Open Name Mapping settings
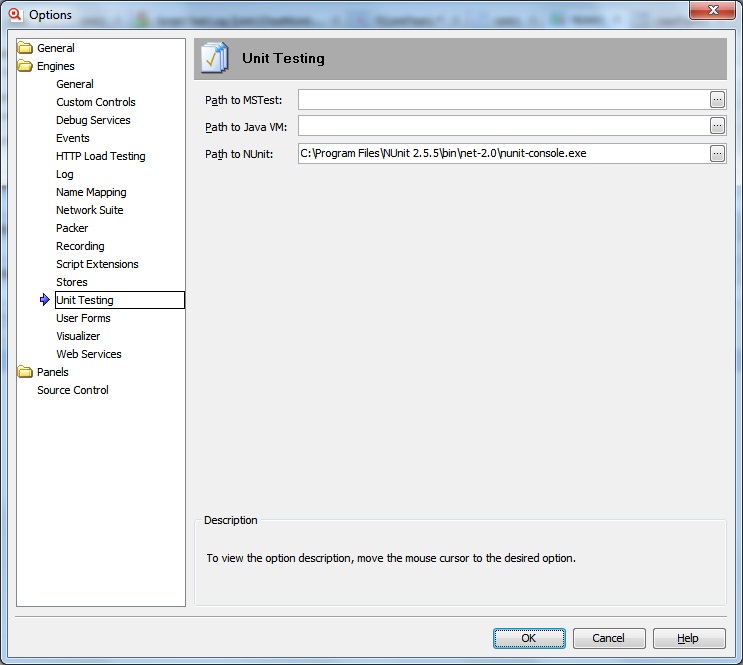The height and width of the screenshot is (665, 743). pyautogui.click(x=91, y=192)
